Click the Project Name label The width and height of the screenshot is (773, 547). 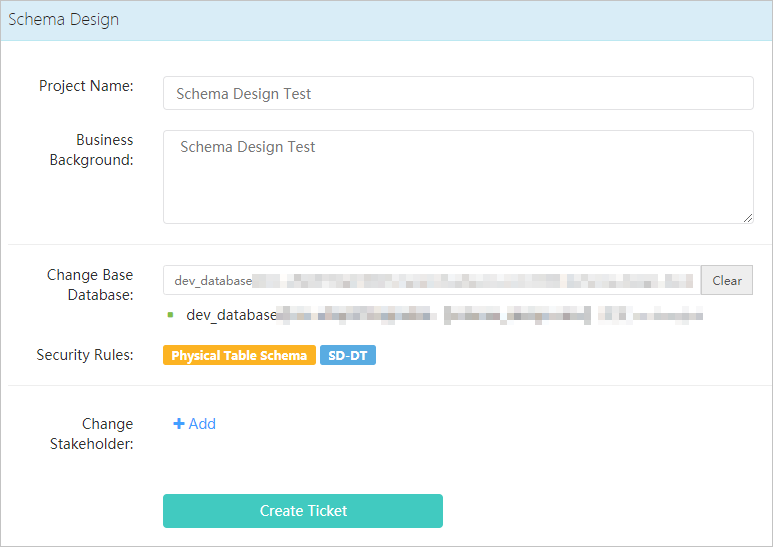tap(86, 86)
